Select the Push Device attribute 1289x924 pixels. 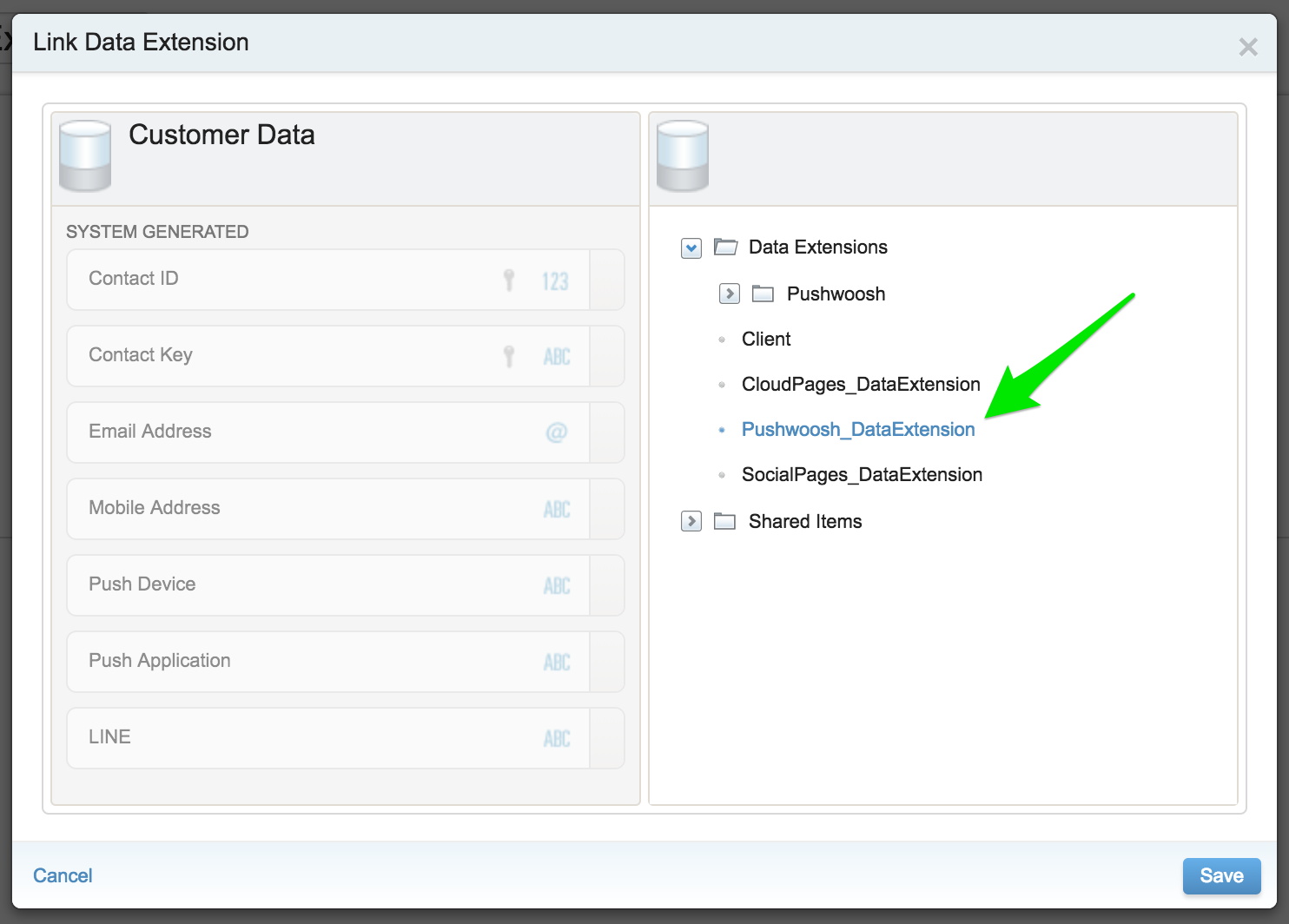point(346,585)
